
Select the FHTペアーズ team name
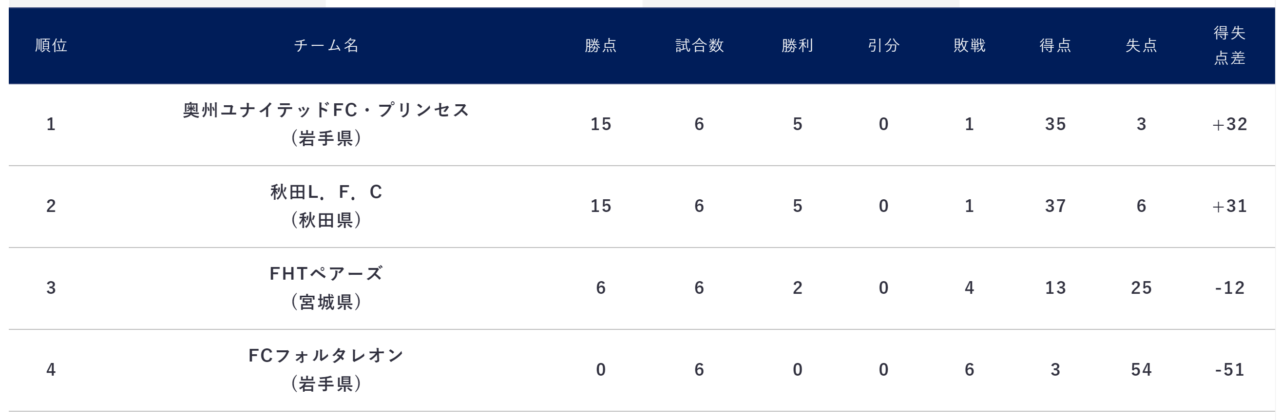click(x=326, y=274)
